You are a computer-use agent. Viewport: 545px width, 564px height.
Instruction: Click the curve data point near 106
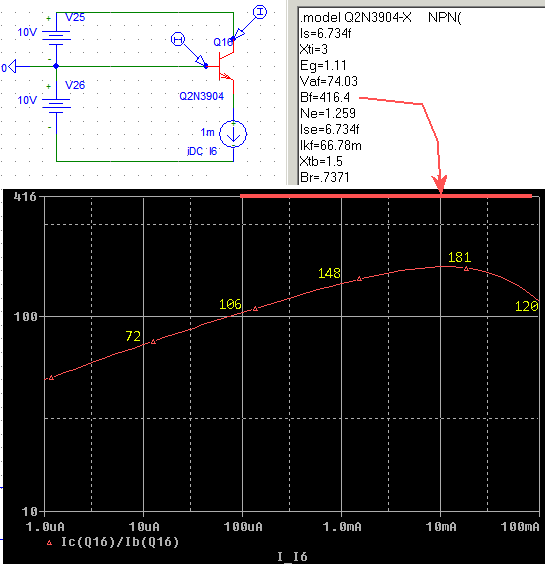pos(255,309)
